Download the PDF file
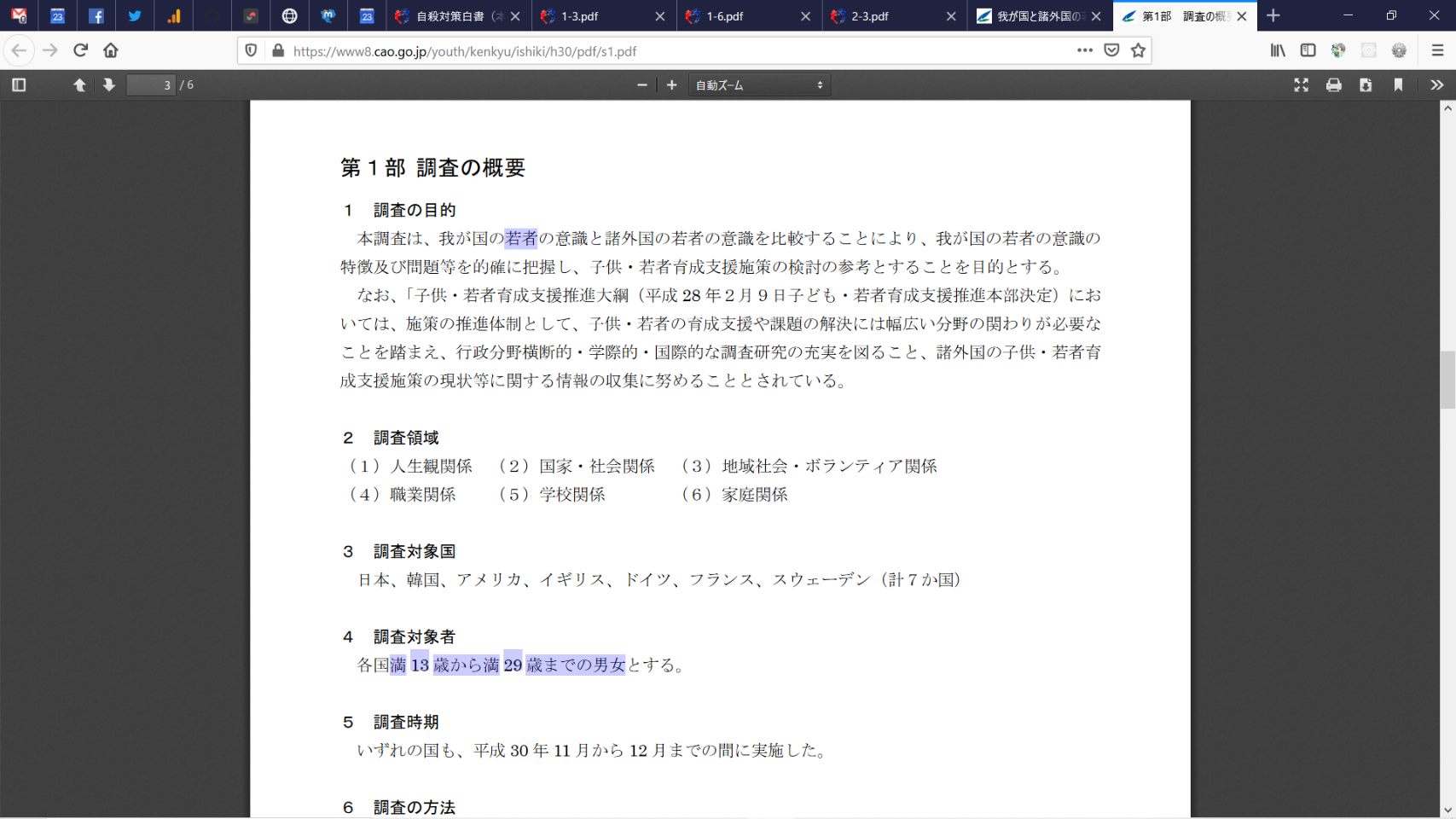 coord(1366,85)
